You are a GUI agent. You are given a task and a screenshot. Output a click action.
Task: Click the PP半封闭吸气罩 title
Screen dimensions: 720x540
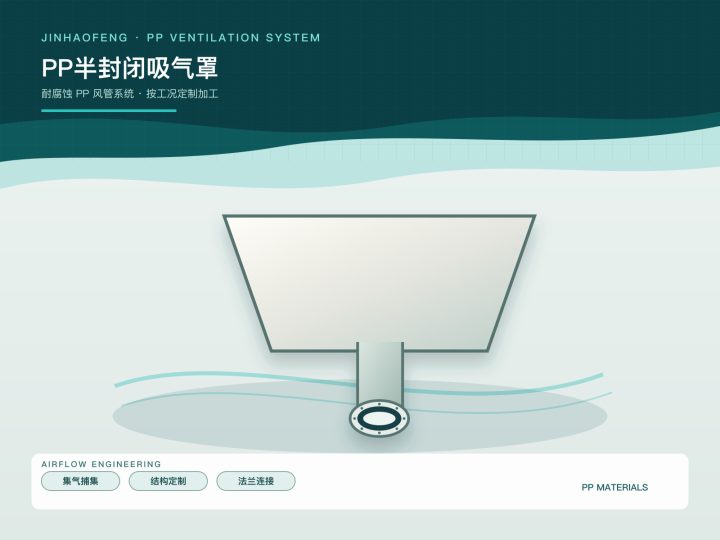(129, 68)
